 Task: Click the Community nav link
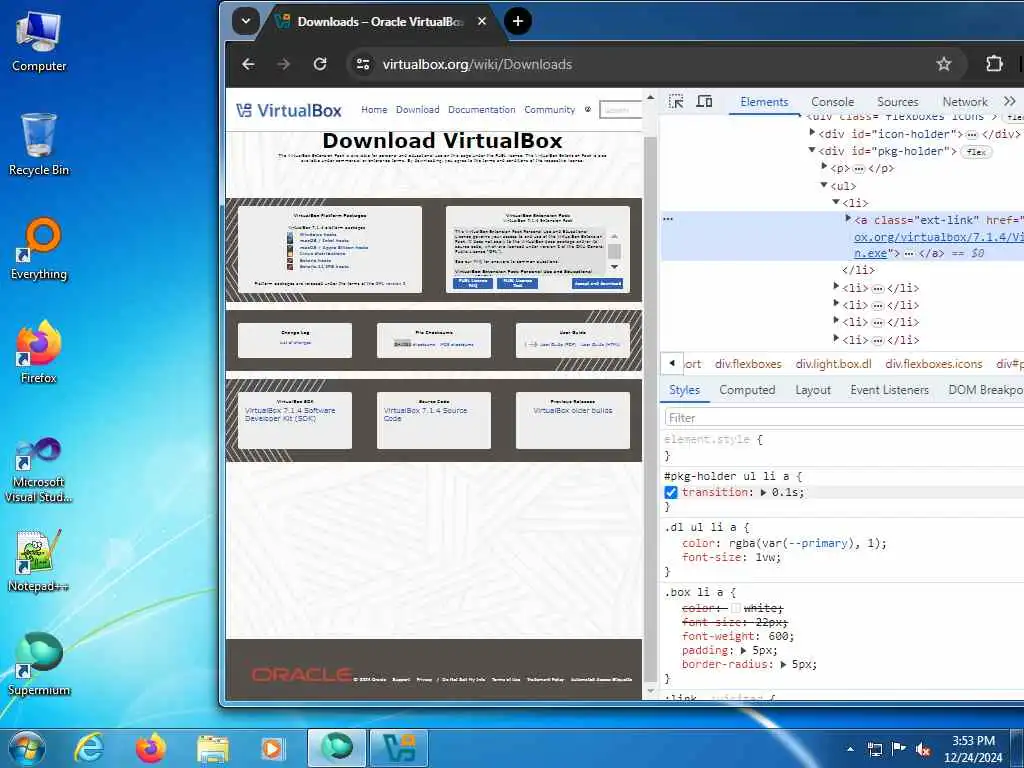549,110
